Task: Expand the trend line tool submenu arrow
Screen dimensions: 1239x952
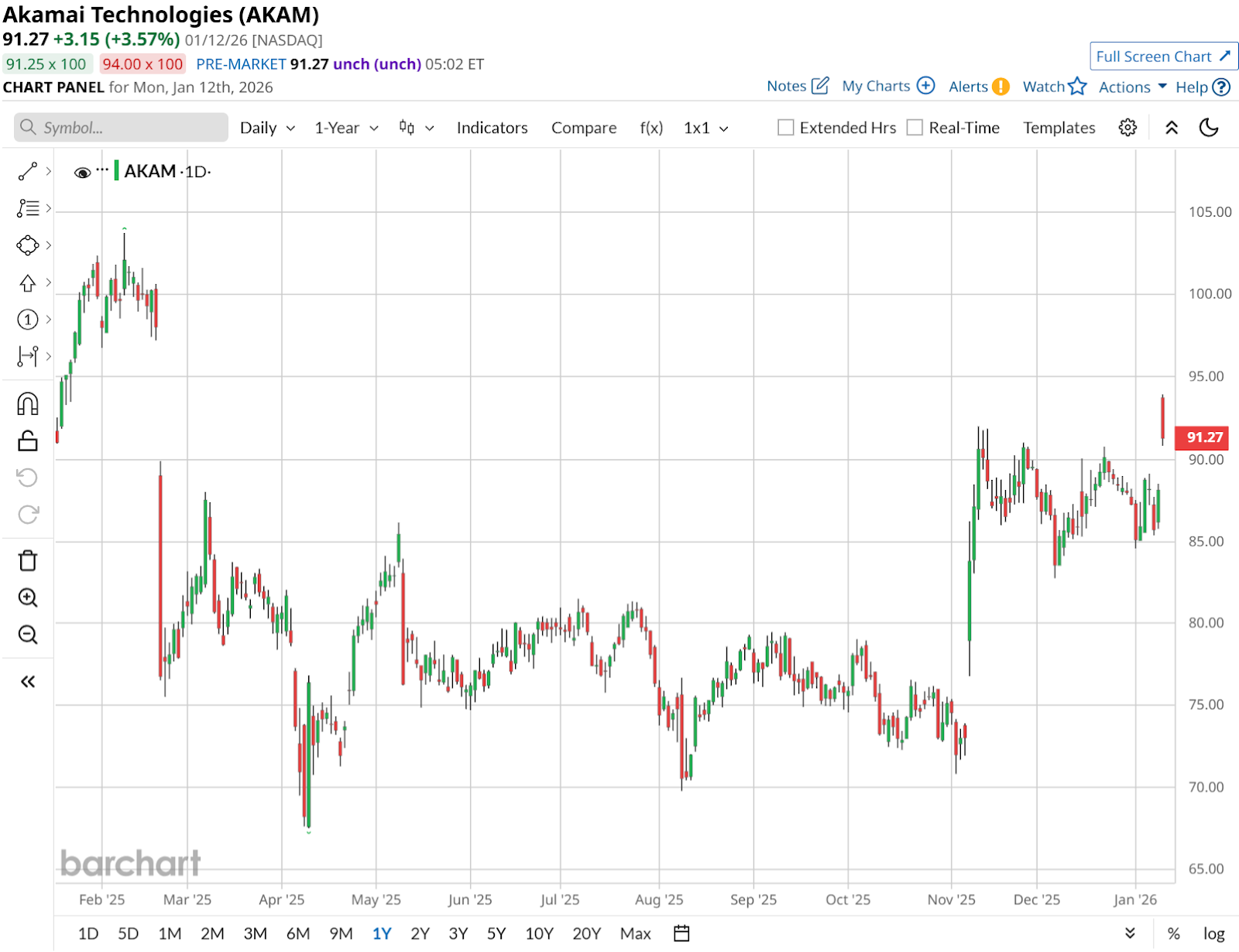Action: (x=48, y=171)
